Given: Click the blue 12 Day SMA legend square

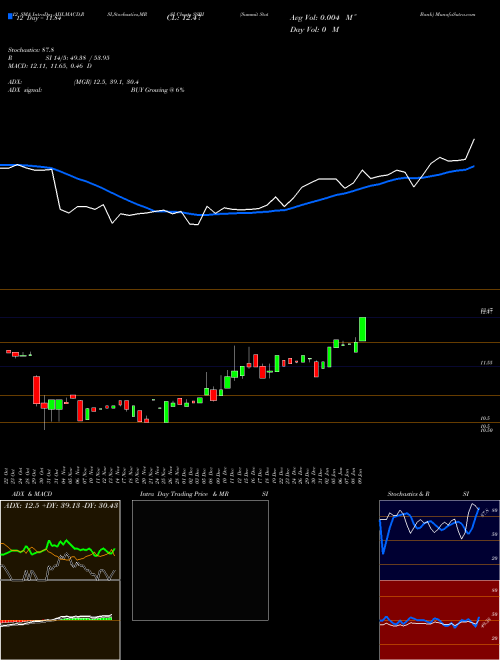Looking at the screenshot, I should [10, 17].
